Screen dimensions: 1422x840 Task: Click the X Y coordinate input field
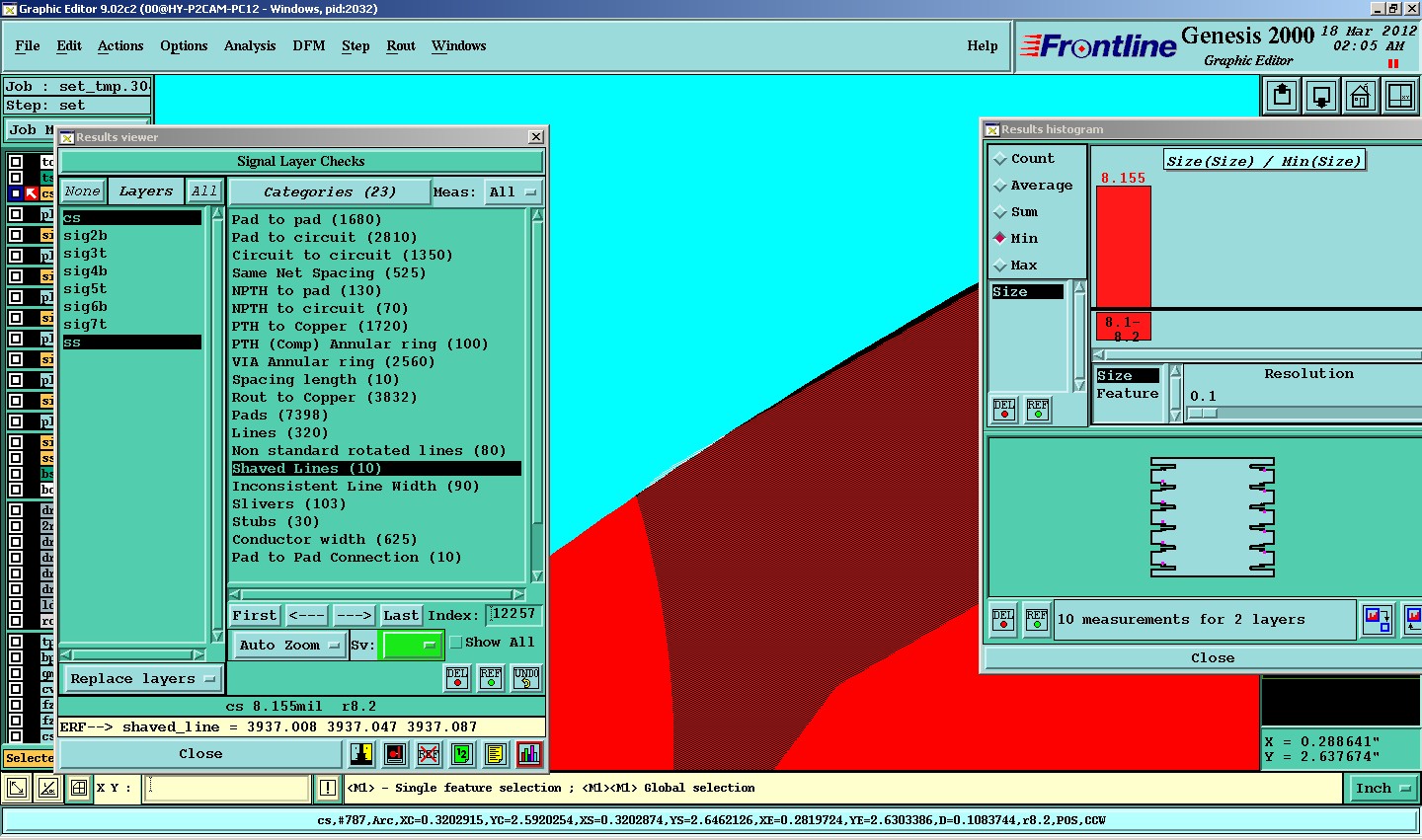228,789
